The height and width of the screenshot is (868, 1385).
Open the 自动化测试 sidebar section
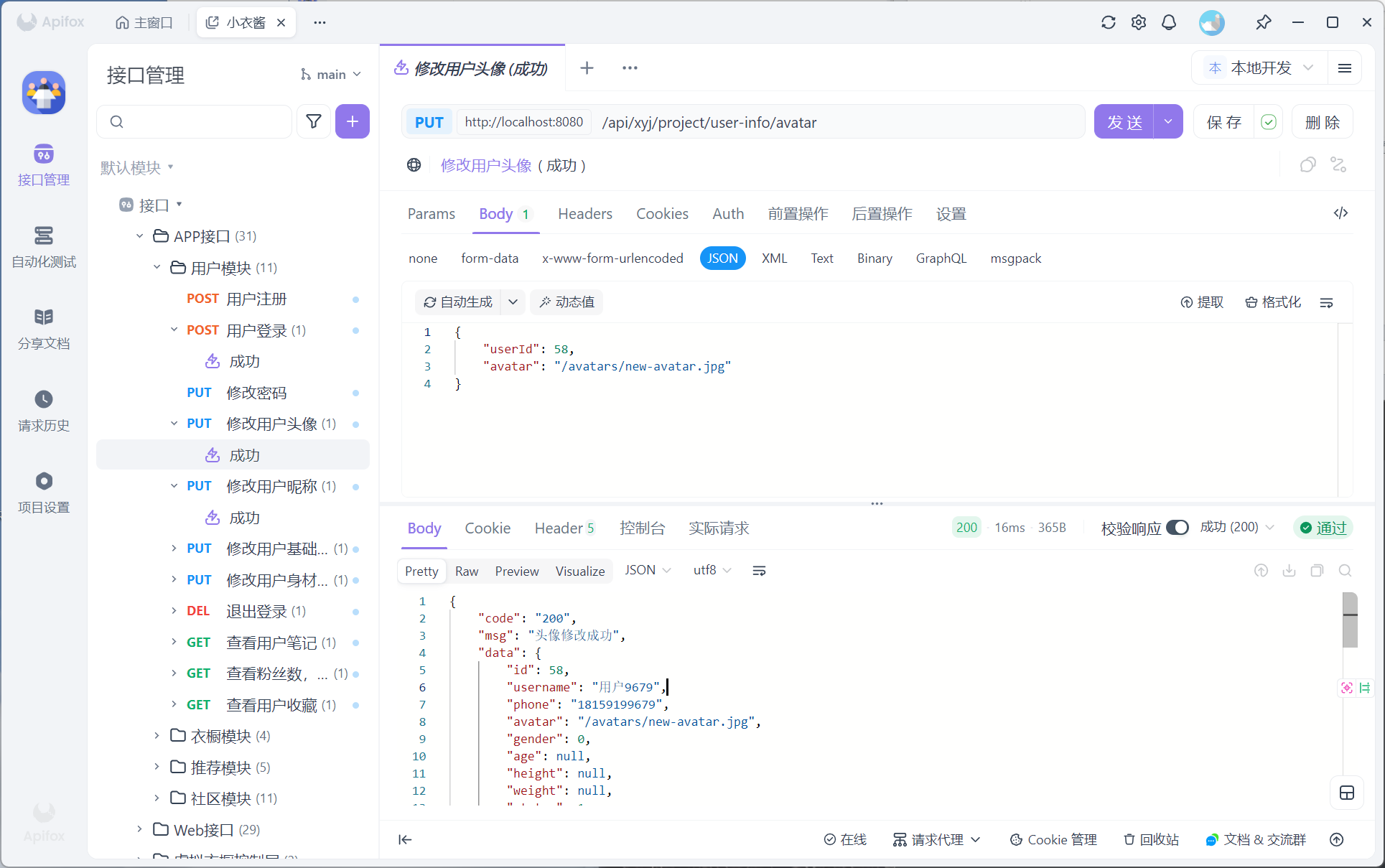click(x=44, y=247)
